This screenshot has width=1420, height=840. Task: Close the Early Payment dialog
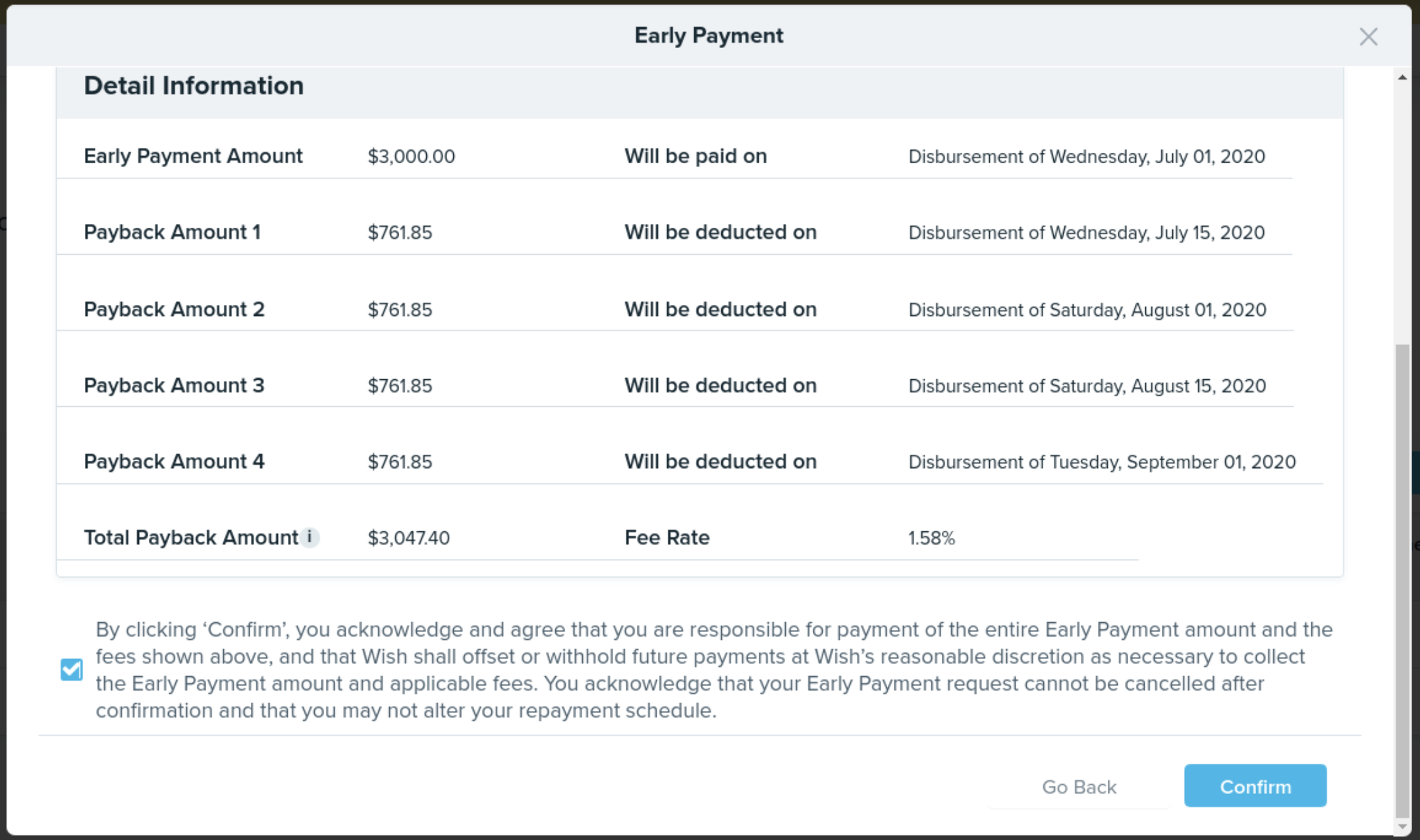(x=1368, y=37)
